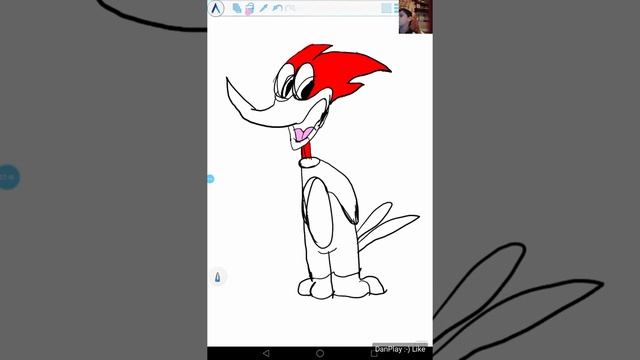
Task: Select the paint bucket fill tool
Action: (x=249, y=9)
